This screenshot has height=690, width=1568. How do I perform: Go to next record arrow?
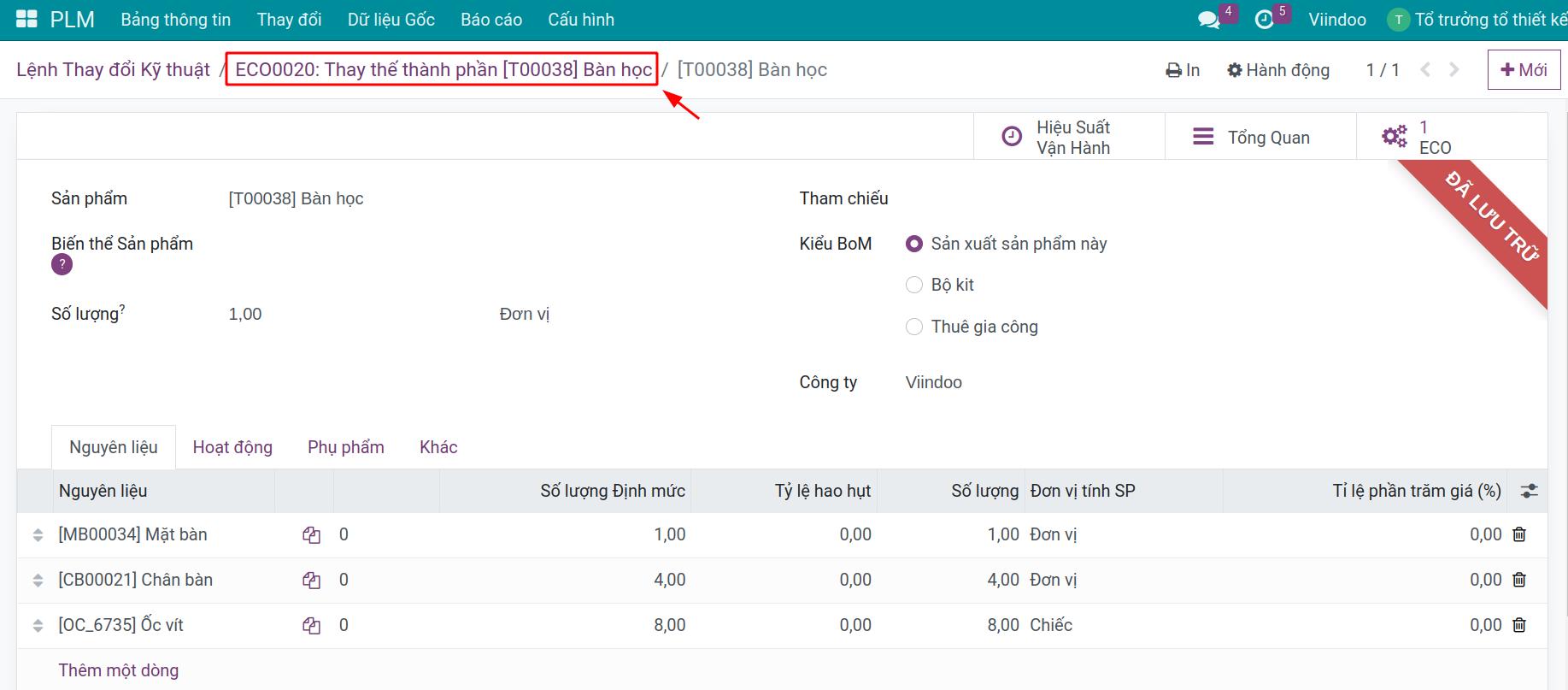click(1454, 70)
